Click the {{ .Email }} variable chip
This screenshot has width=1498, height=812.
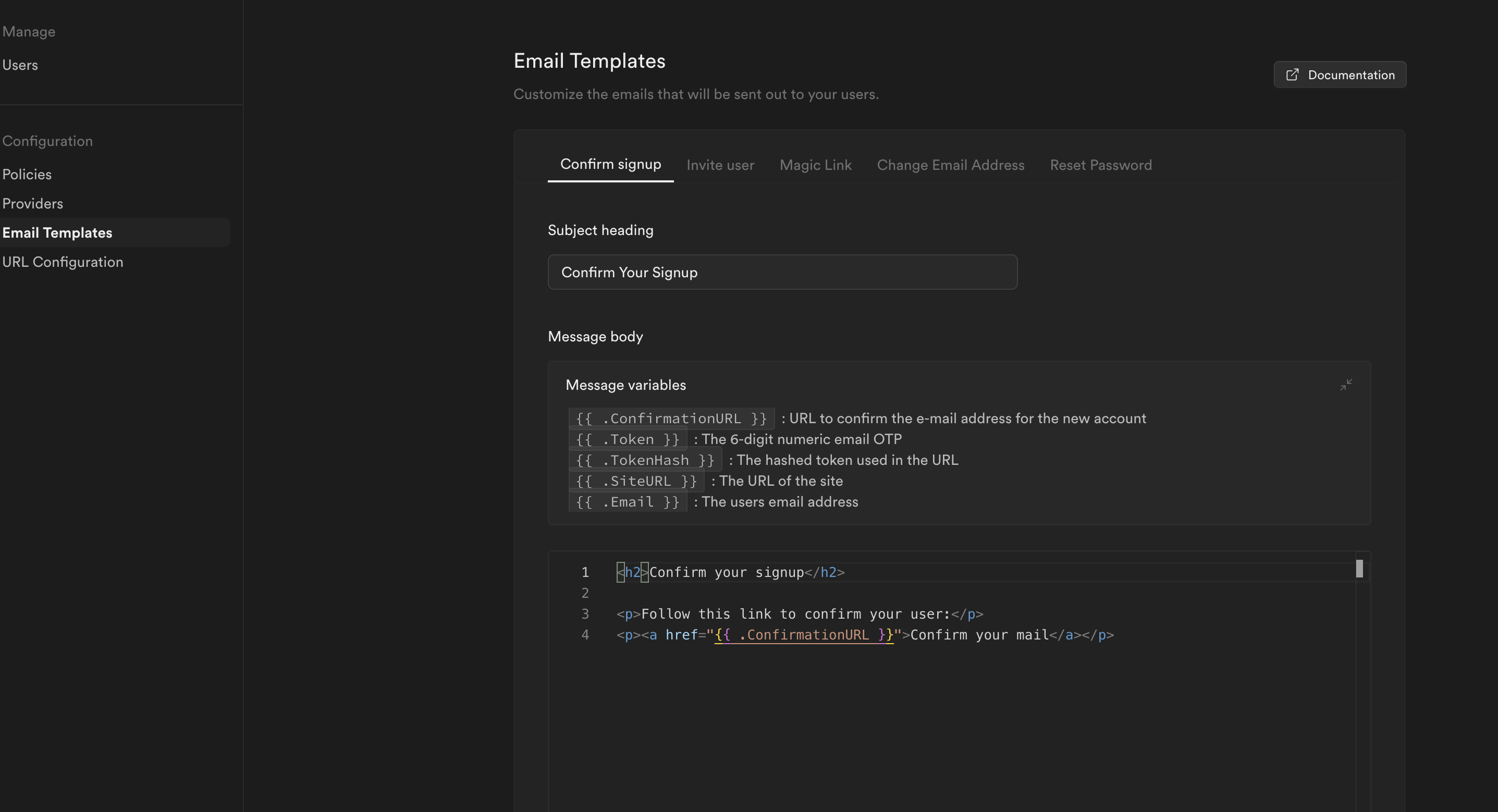click(x=628, y=502)
